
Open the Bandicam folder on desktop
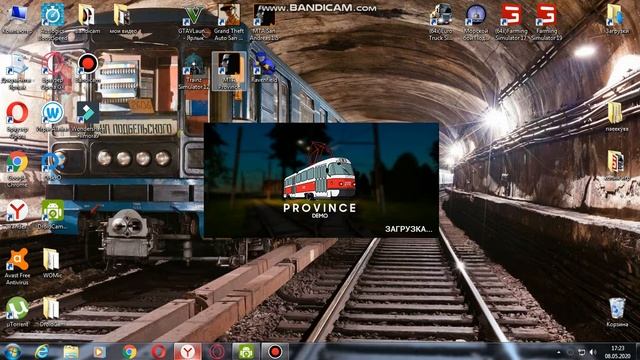(87, 20)
